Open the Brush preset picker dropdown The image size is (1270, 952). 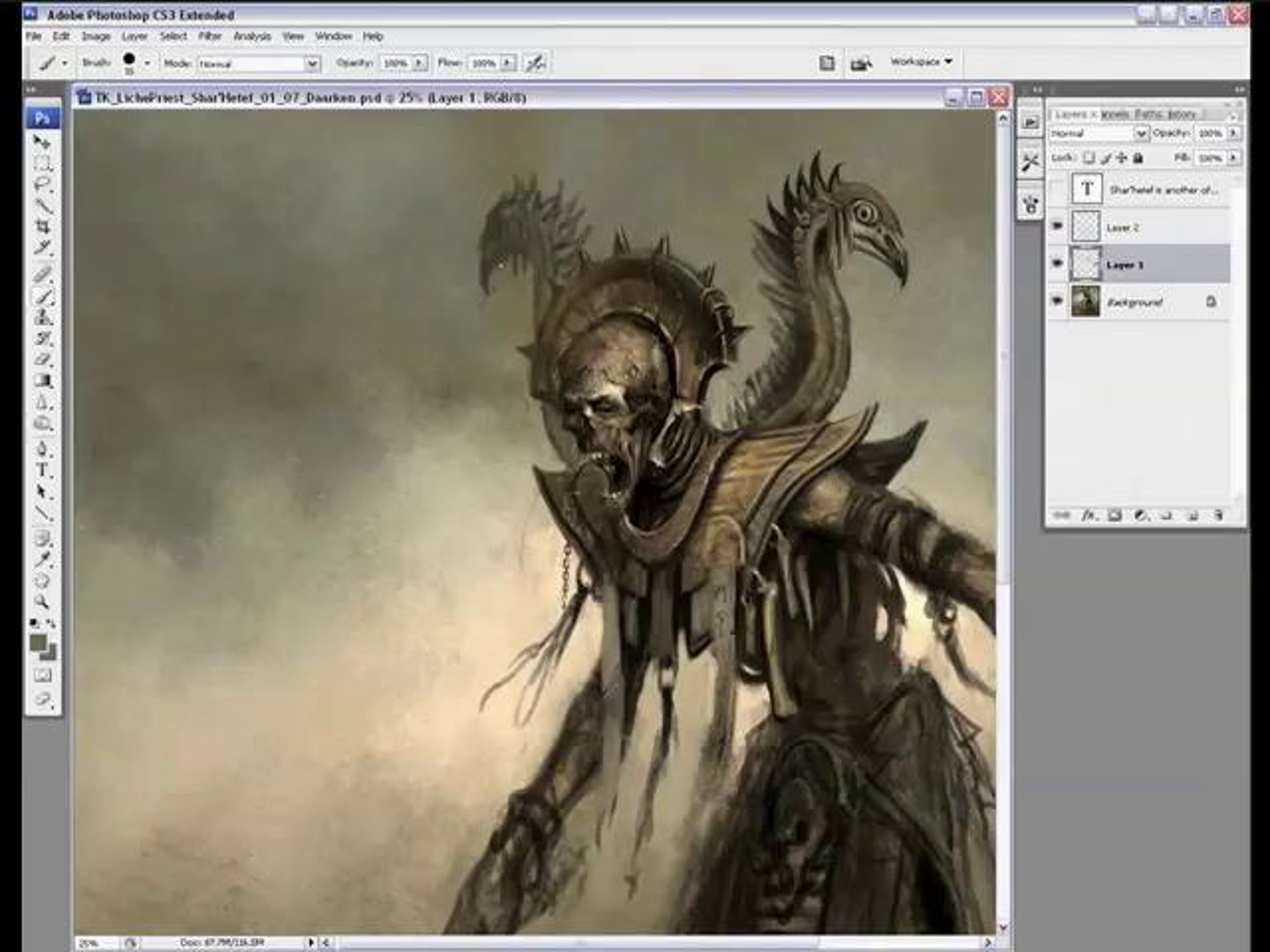coord(148,63)
